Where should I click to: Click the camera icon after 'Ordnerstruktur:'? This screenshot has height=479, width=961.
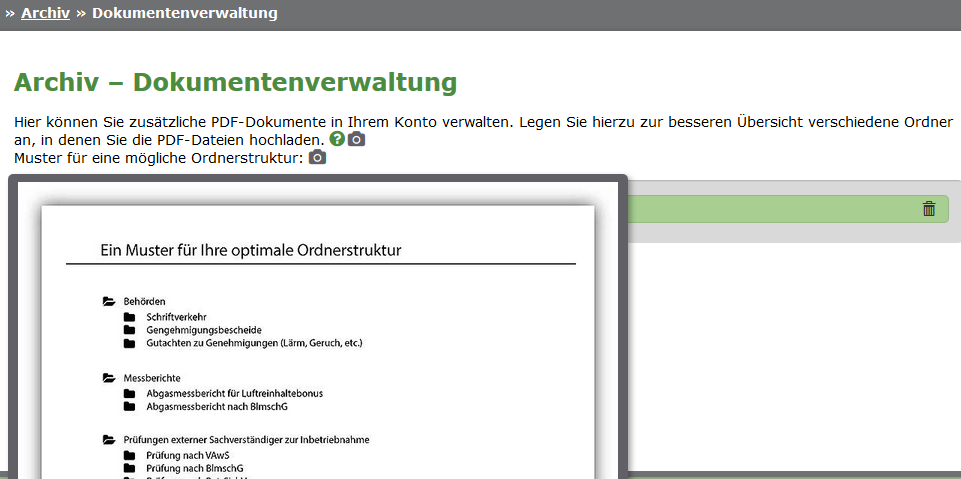(317, 157)
